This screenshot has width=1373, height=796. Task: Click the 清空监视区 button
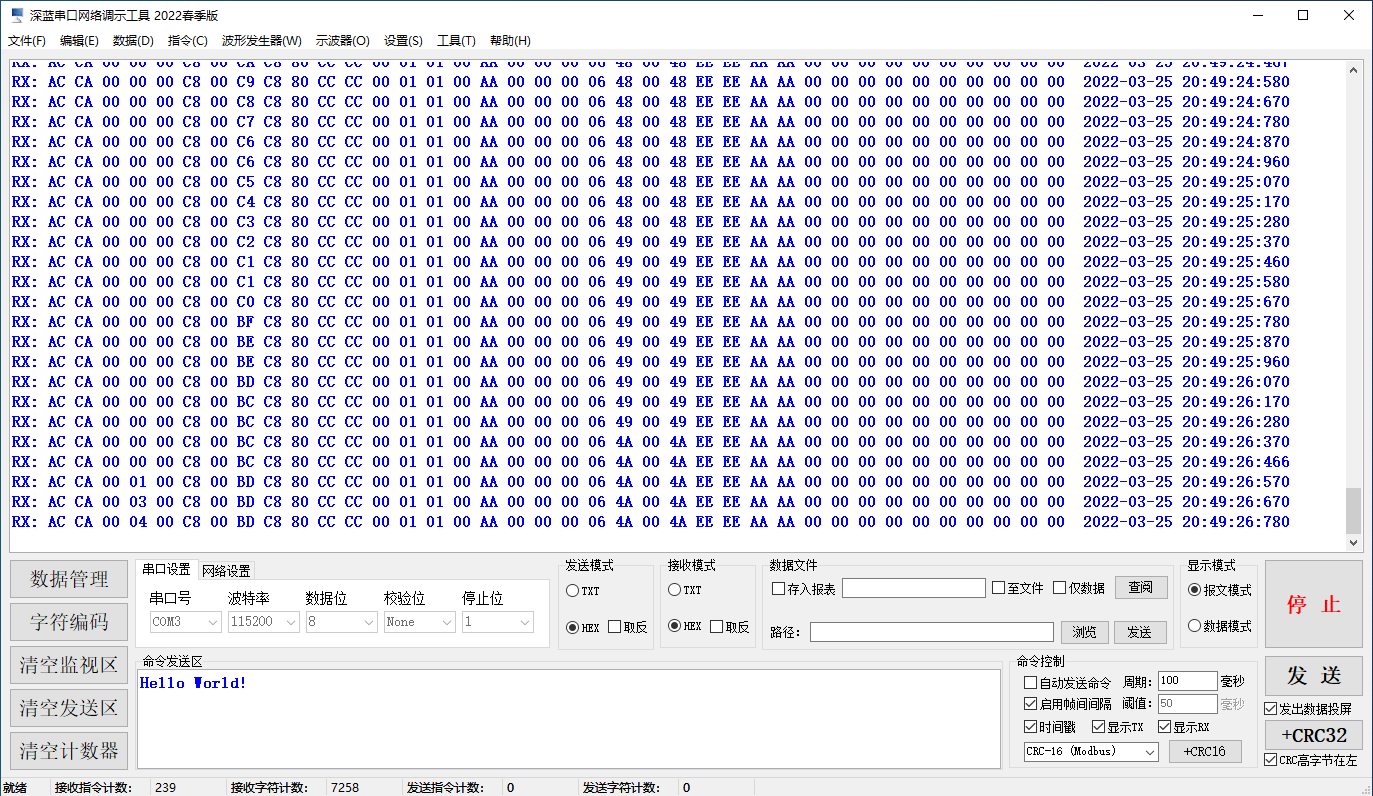coord(69,665)
